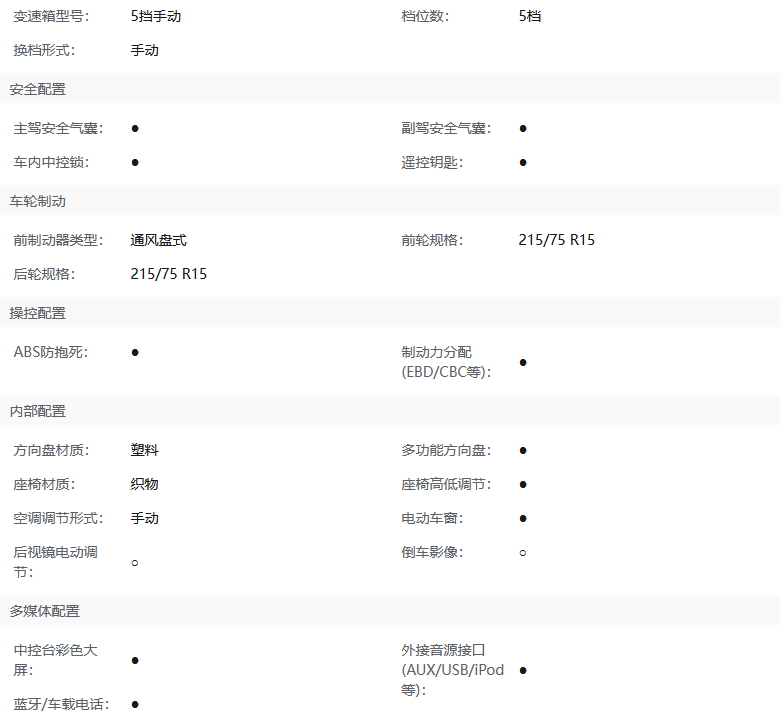Click the 车轮制动 section header
The height and width of the screenshot is (719, 784).
click(x=38, y=201)
